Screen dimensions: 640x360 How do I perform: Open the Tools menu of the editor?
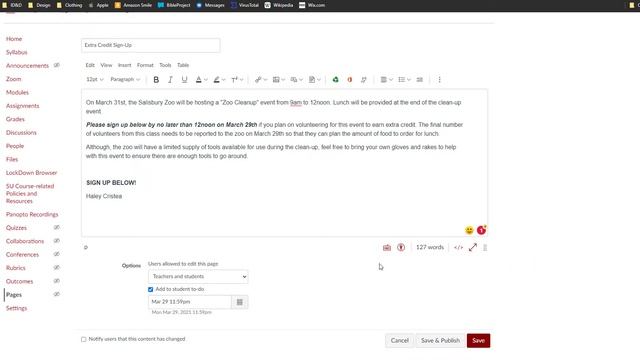pos(165,65)
